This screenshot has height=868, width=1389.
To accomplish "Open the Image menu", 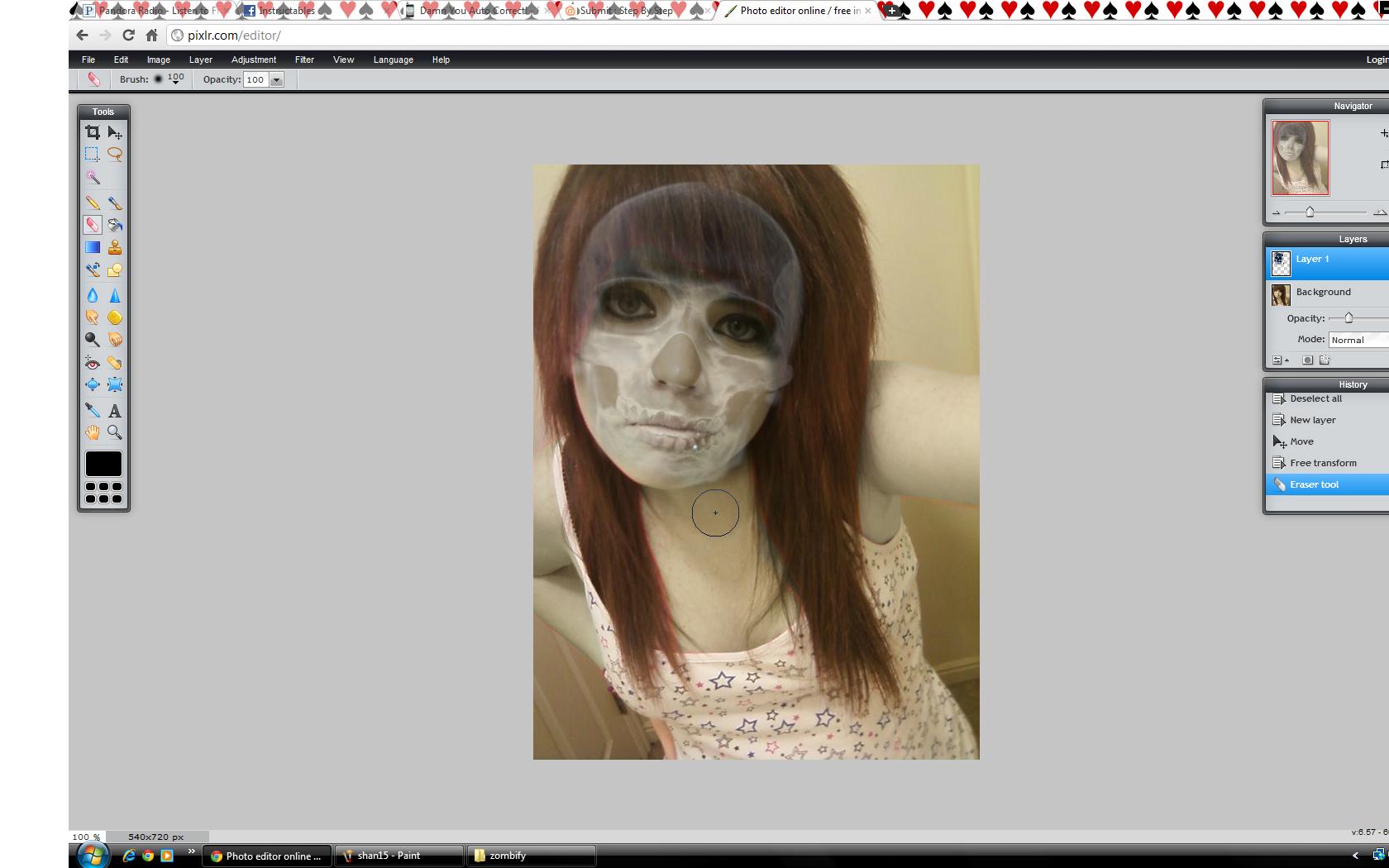I will point(159,60).
